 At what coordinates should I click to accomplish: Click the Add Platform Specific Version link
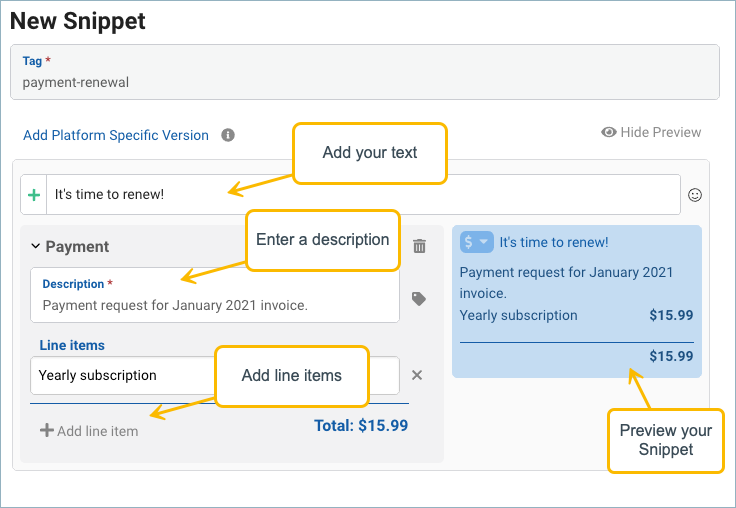(116, 135)
